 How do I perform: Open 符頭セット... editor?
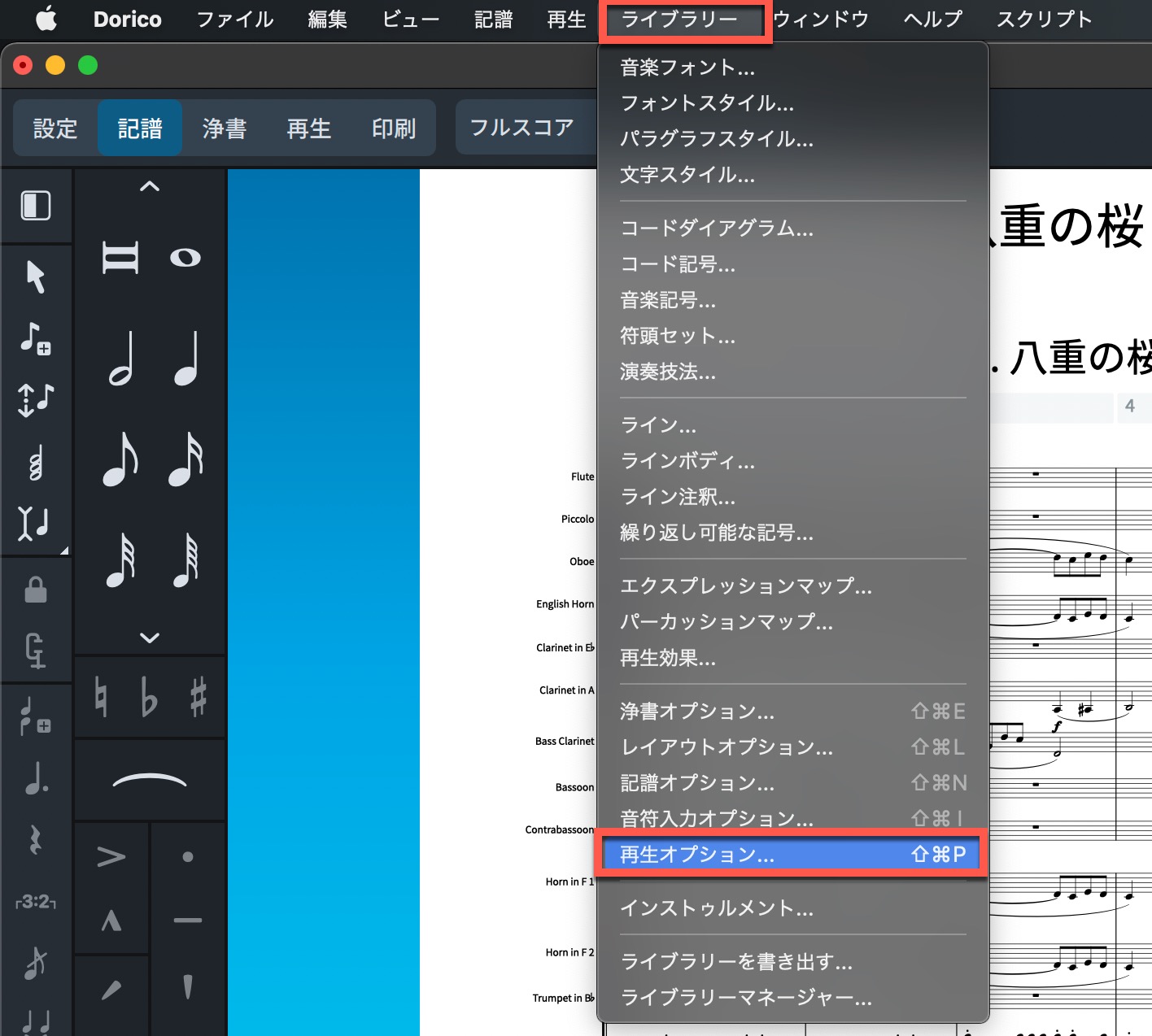coord(793,336)
